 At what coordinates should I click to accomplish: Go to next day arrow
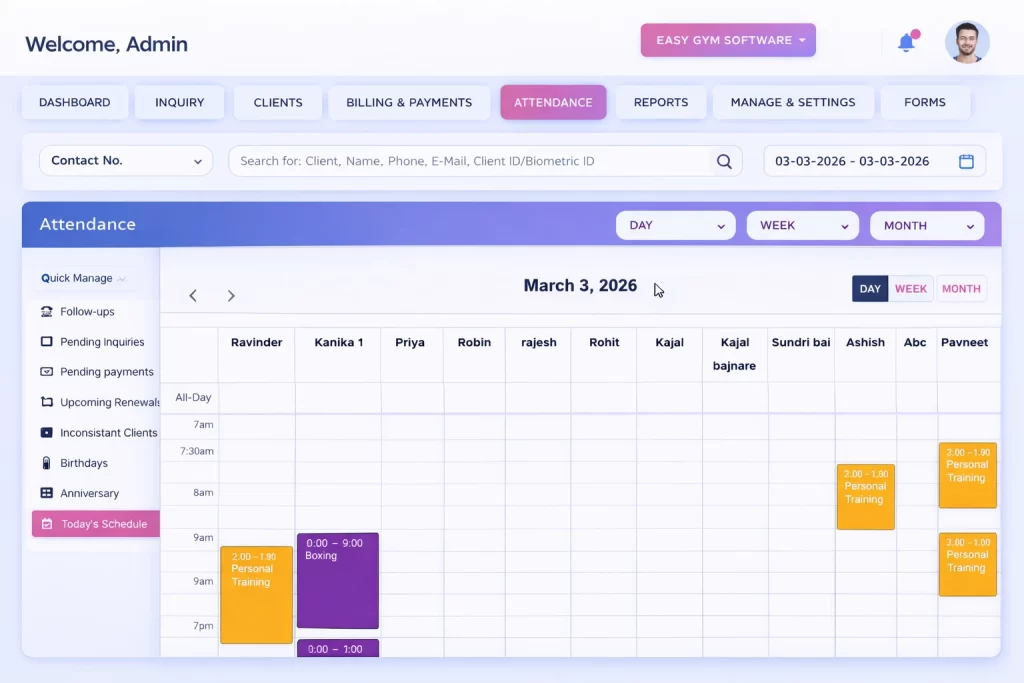click(x=231, y=296)
